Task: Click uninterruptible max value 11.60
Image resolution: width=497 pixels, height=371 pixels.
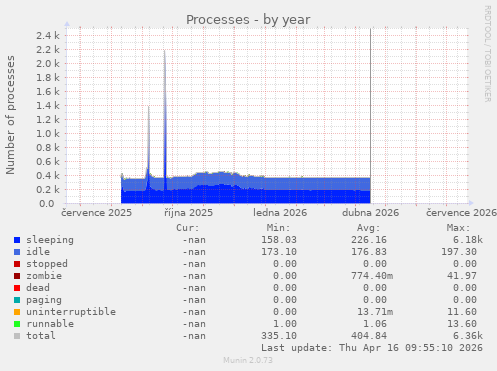Action: [462, 312]
